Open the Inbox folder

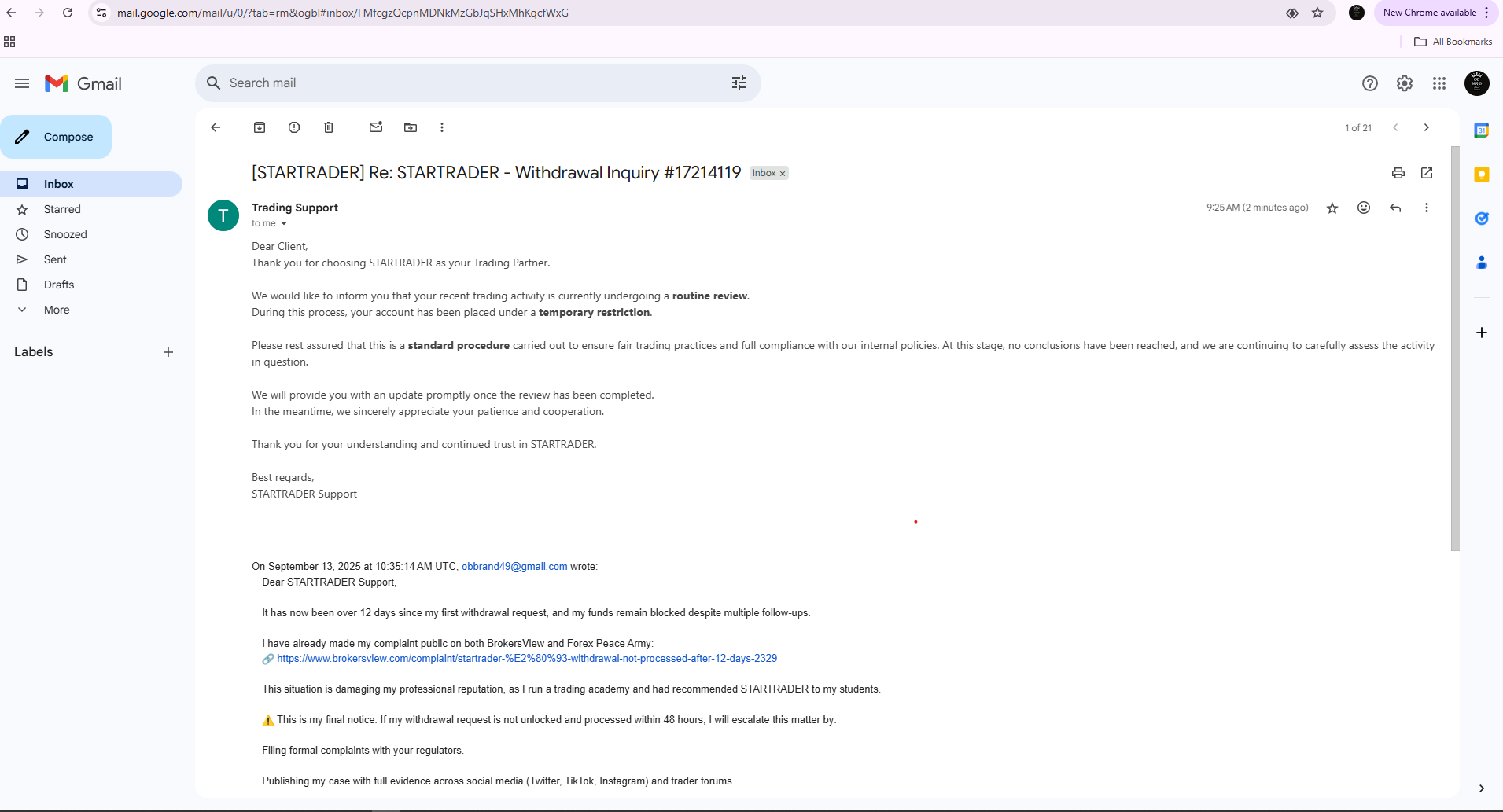coord(91,184)
